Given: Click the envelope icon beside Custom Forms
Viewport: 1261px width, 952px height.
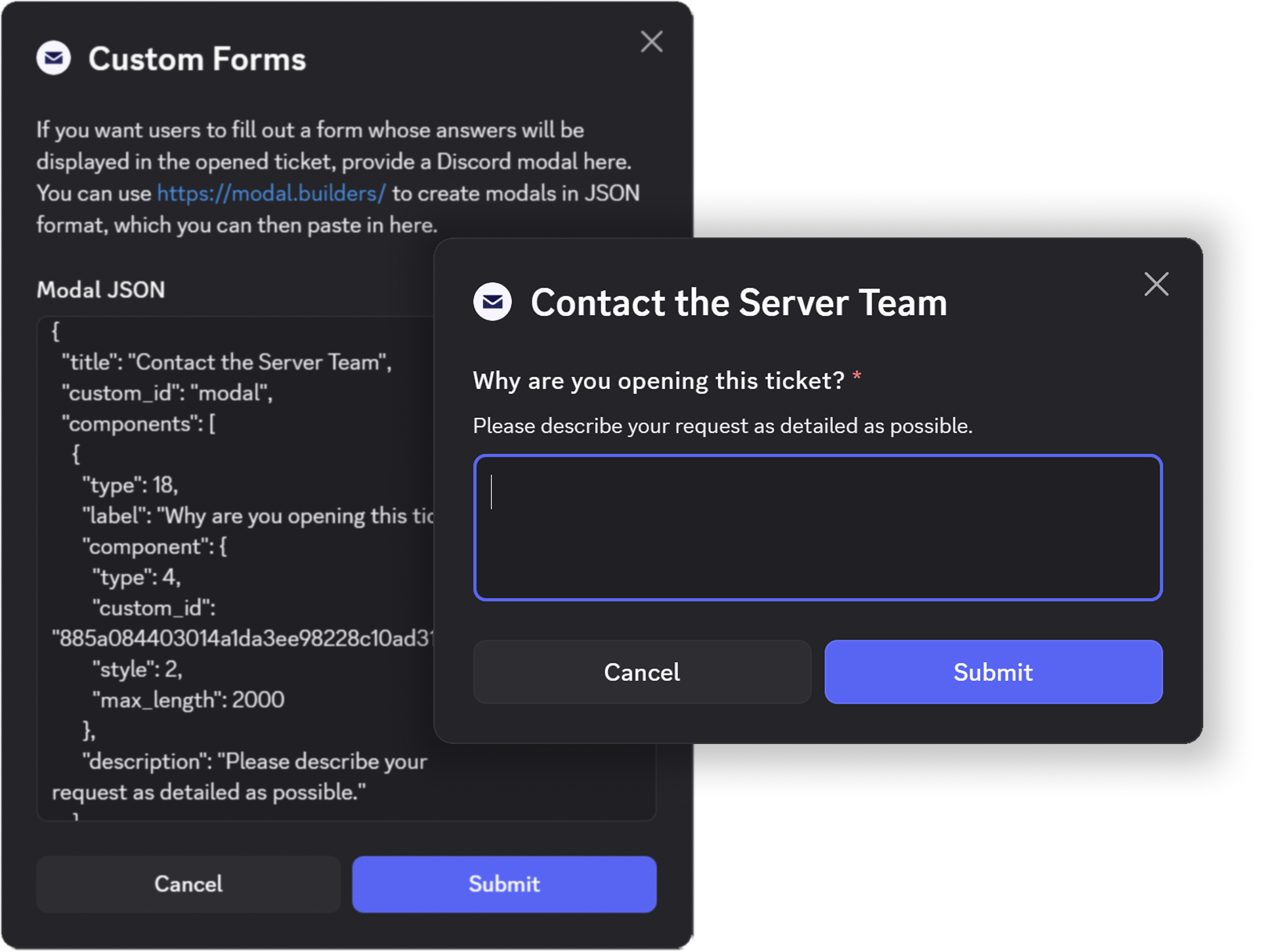Looking at the screenshot, I should coord(54,58).
